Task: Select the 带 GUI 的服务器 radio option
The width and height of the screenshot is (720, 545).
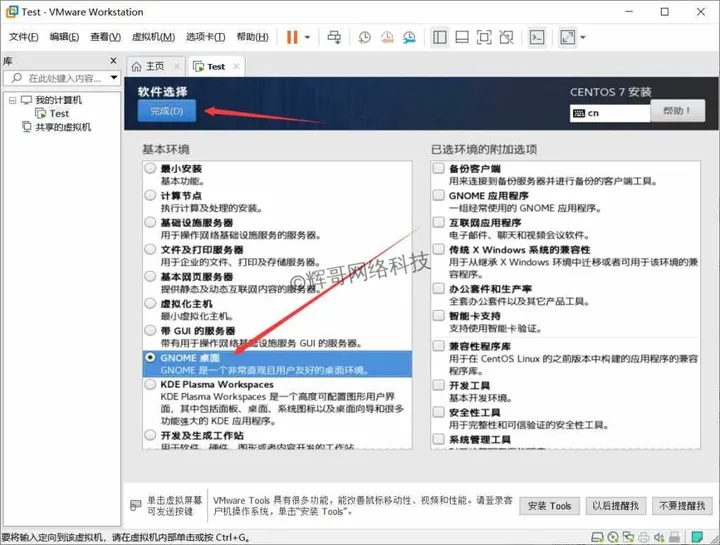Action: pyautogui.click(x=150, y=331)
